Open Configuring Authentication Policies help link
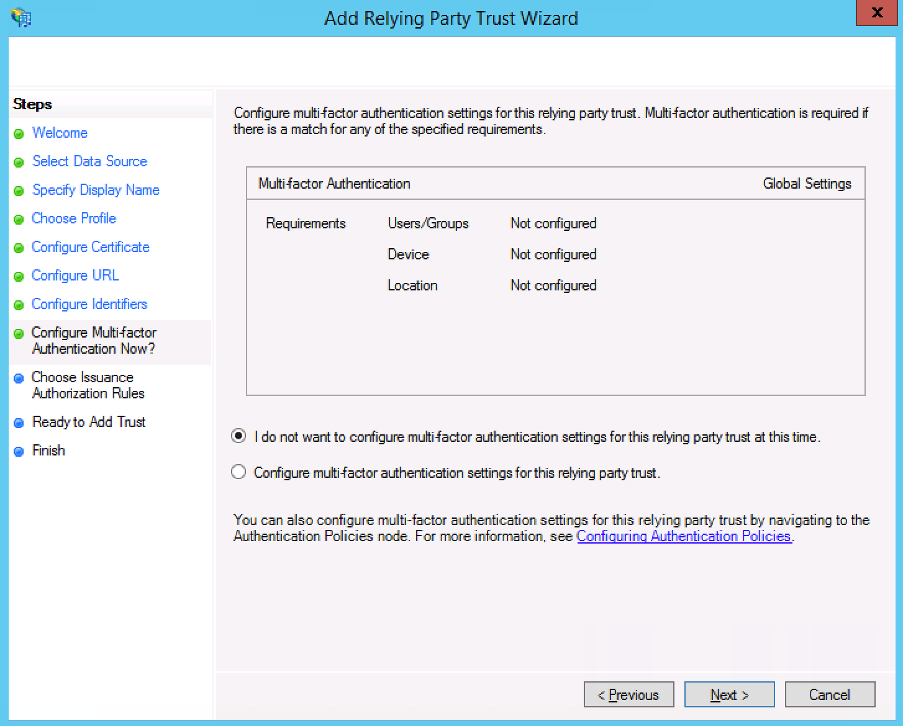 [684, 536]
